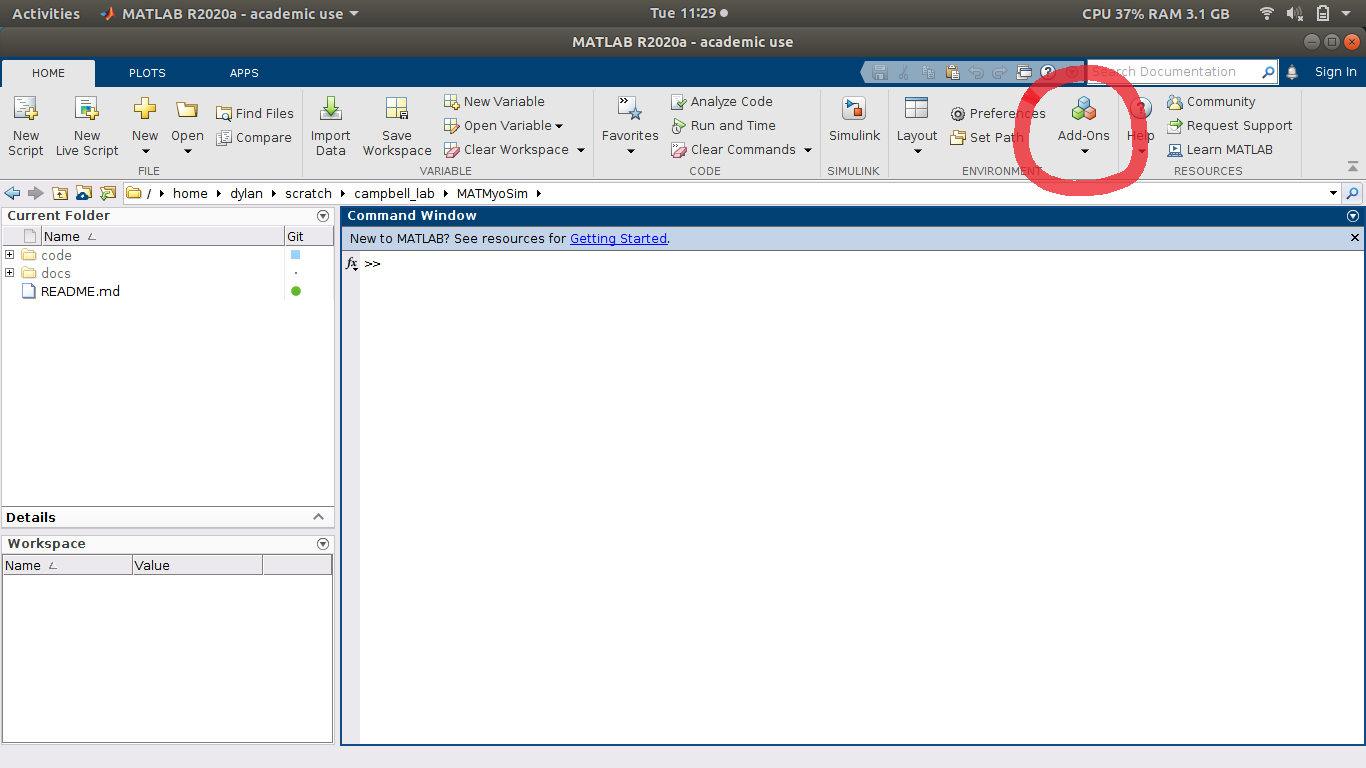Select 'dylan' in address path

tap(246, 193)
